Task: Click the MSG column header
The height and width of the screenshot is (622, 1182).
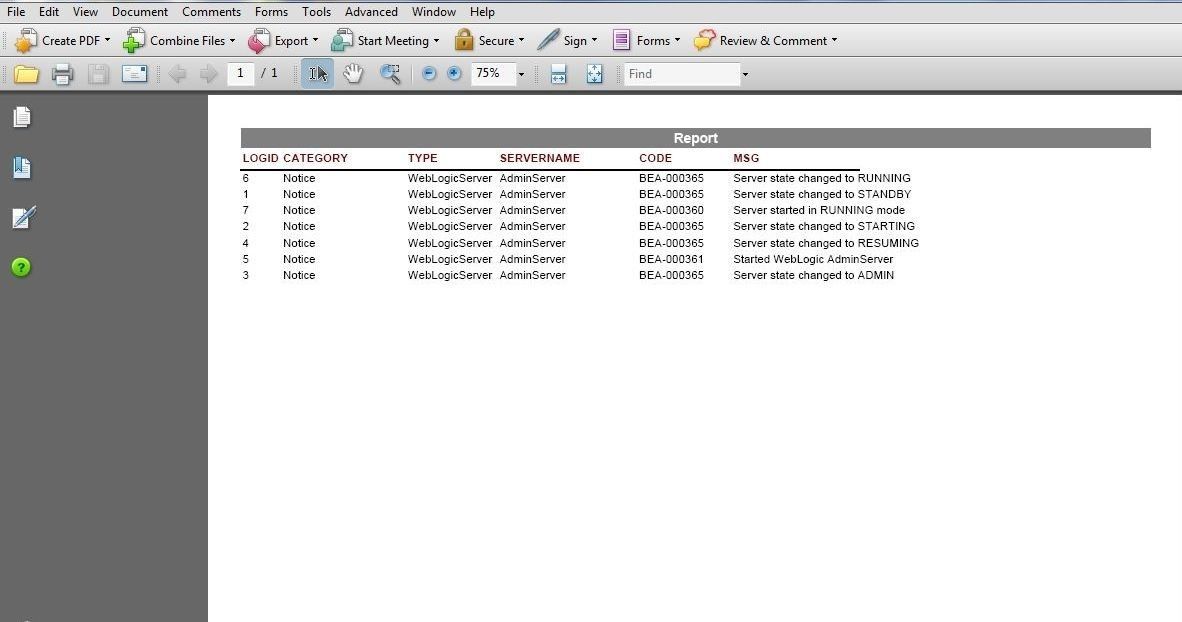Action: click(x=746, y=158)
